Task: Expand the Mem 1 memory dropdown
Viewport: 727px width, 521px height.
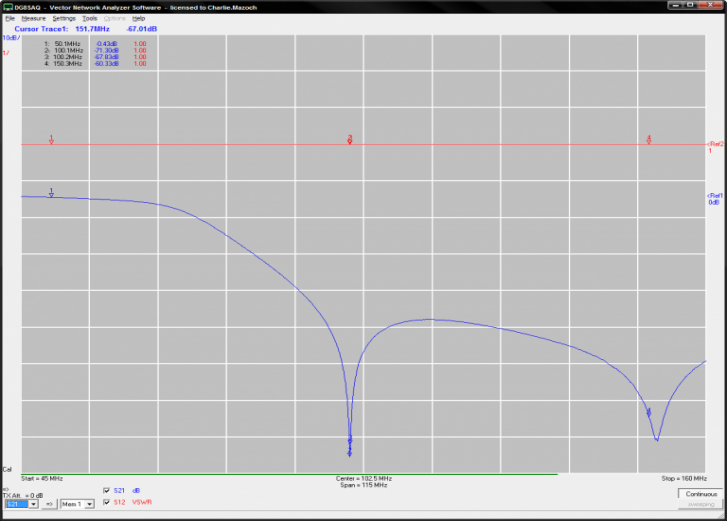Action: [88, 504]
